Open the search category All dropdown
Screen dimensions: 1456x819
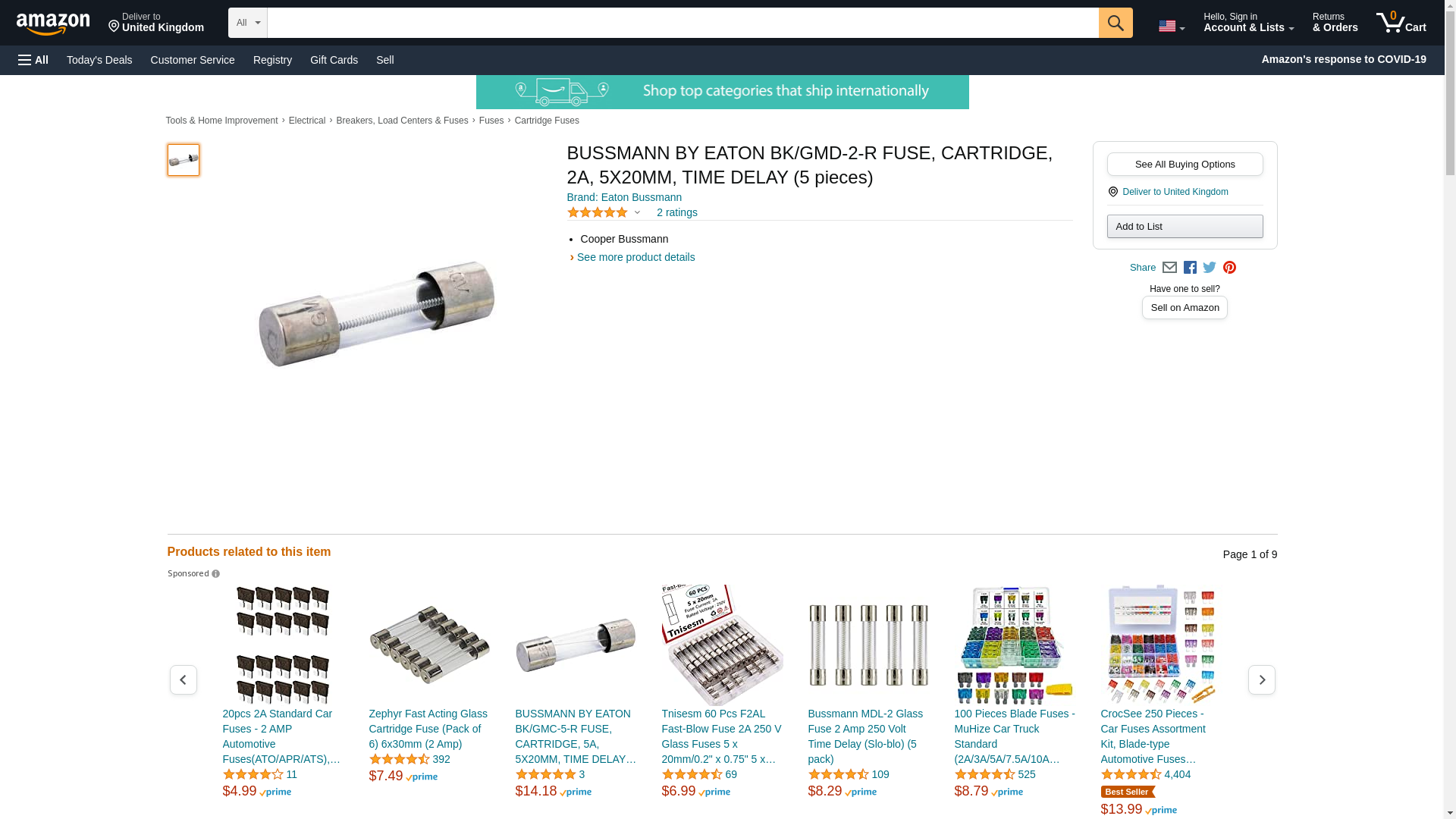pos(248,23)
